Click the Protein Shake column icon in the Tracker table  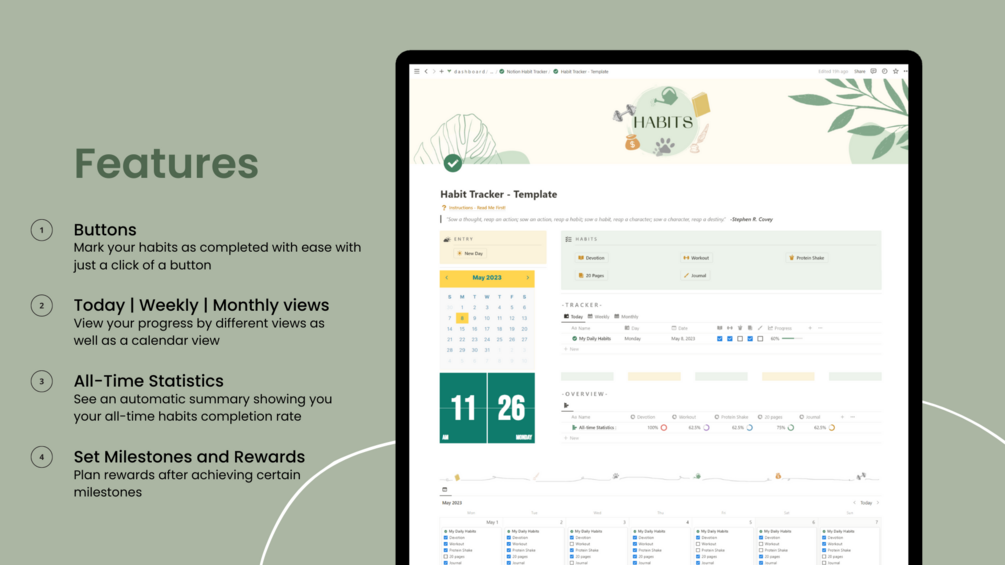(x=740, y=328)
